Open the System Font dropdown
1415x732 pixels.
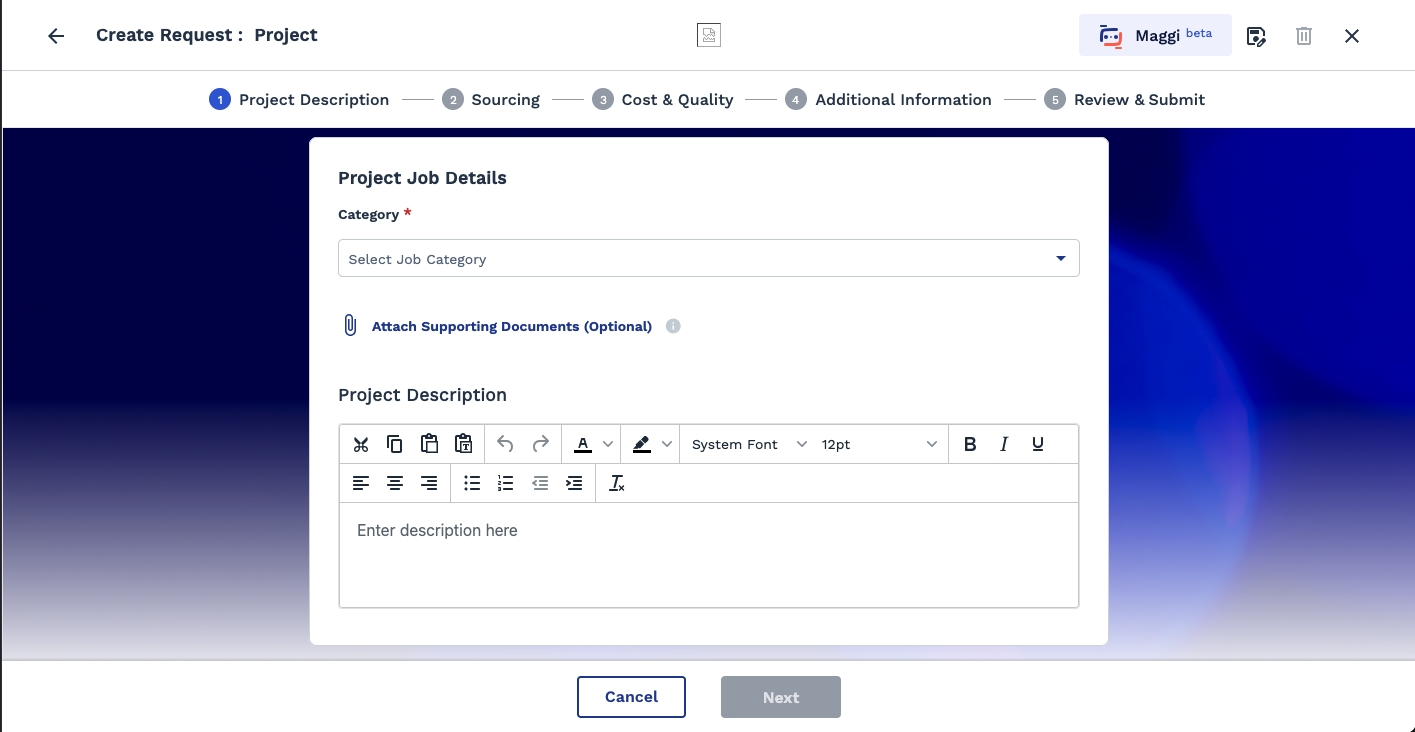point(748,444)
